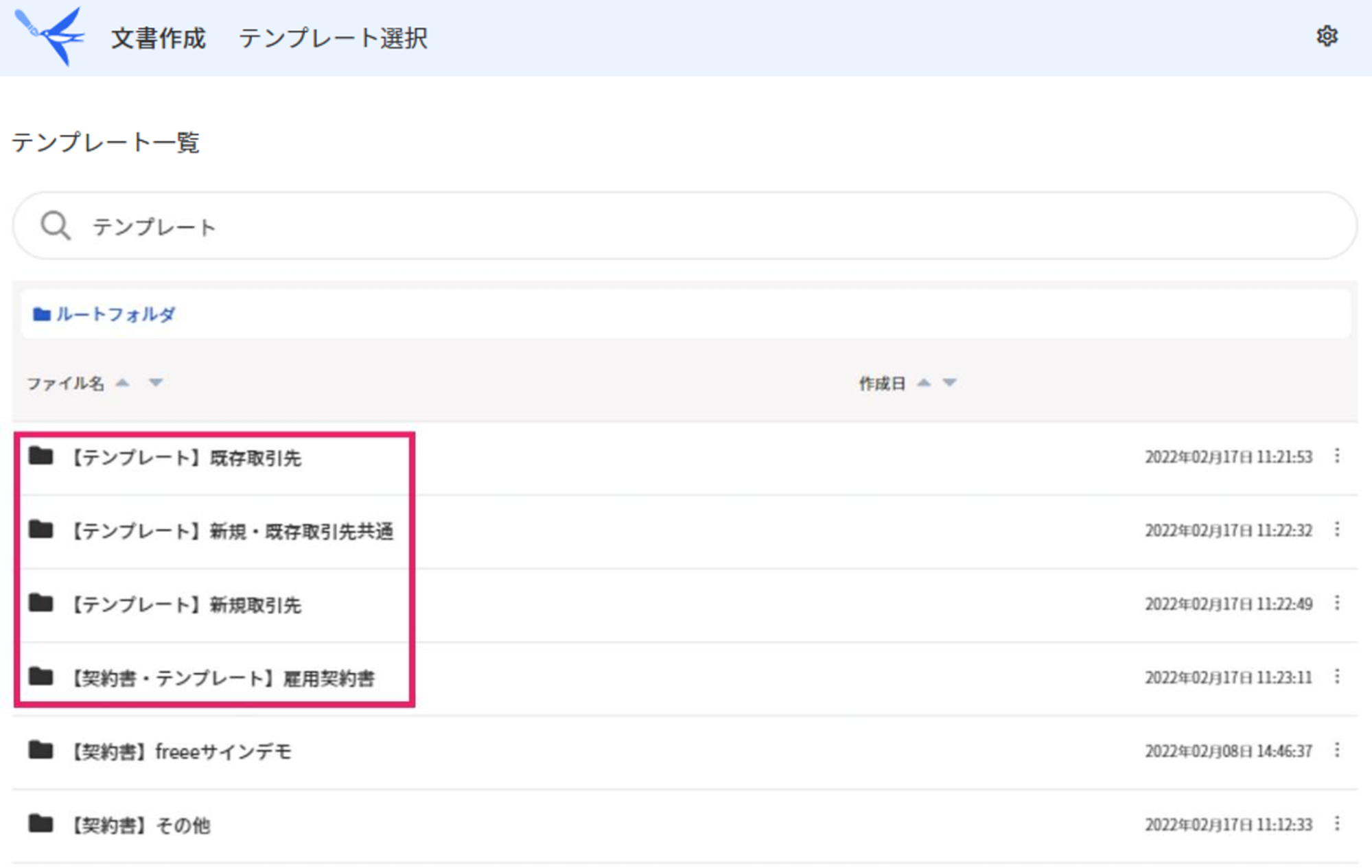
Task: Click the magnifier search icon
Action: tap(56, 226)
